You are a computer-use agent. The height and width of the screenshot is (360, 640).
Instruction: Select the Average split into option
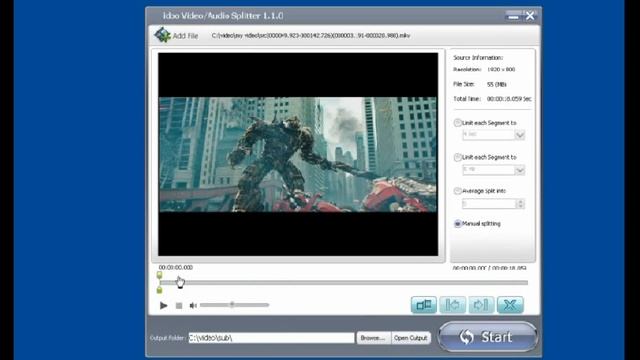click(458, 191)
